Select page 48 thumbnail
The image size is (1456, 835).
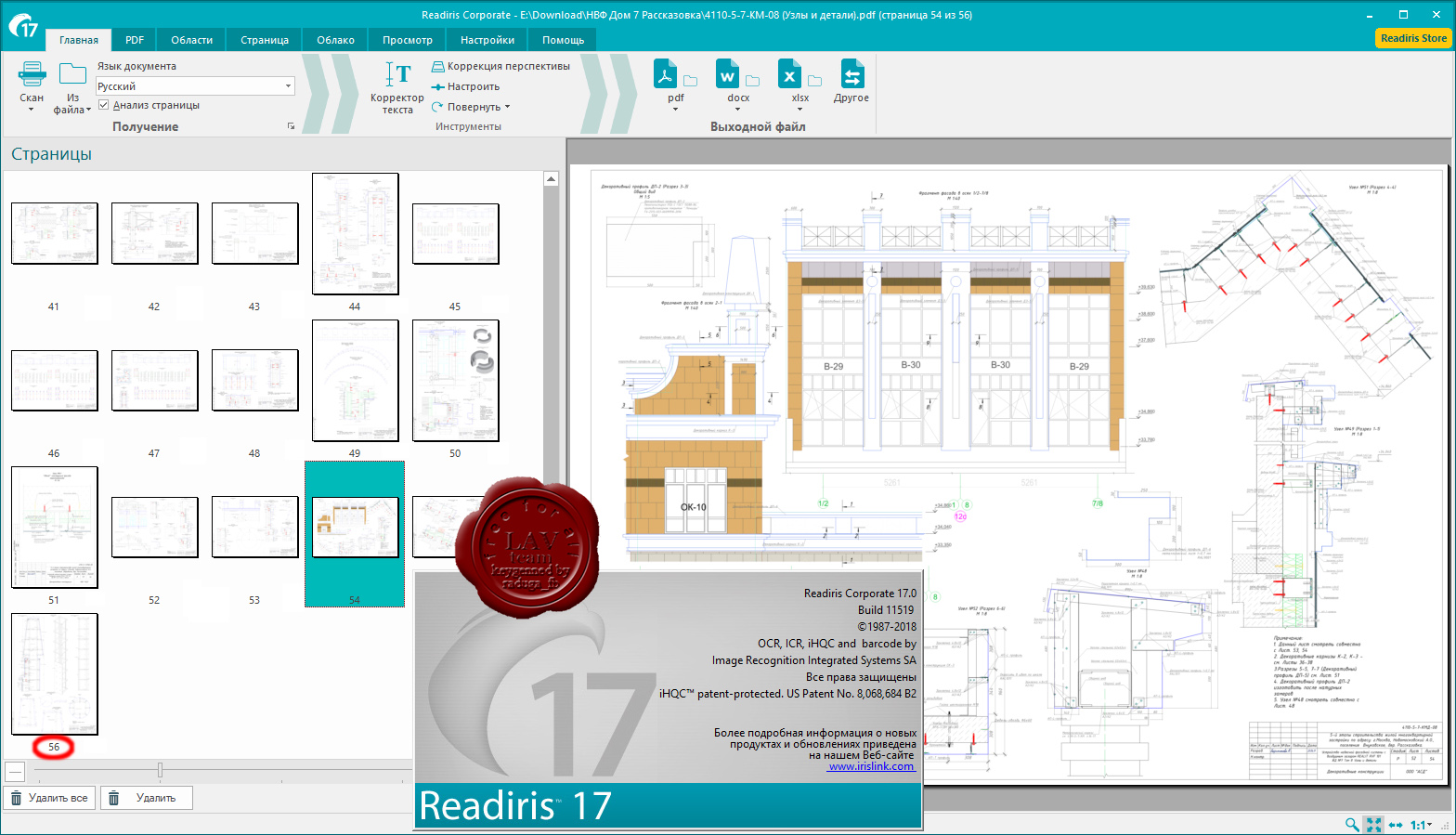coord(254,380)
